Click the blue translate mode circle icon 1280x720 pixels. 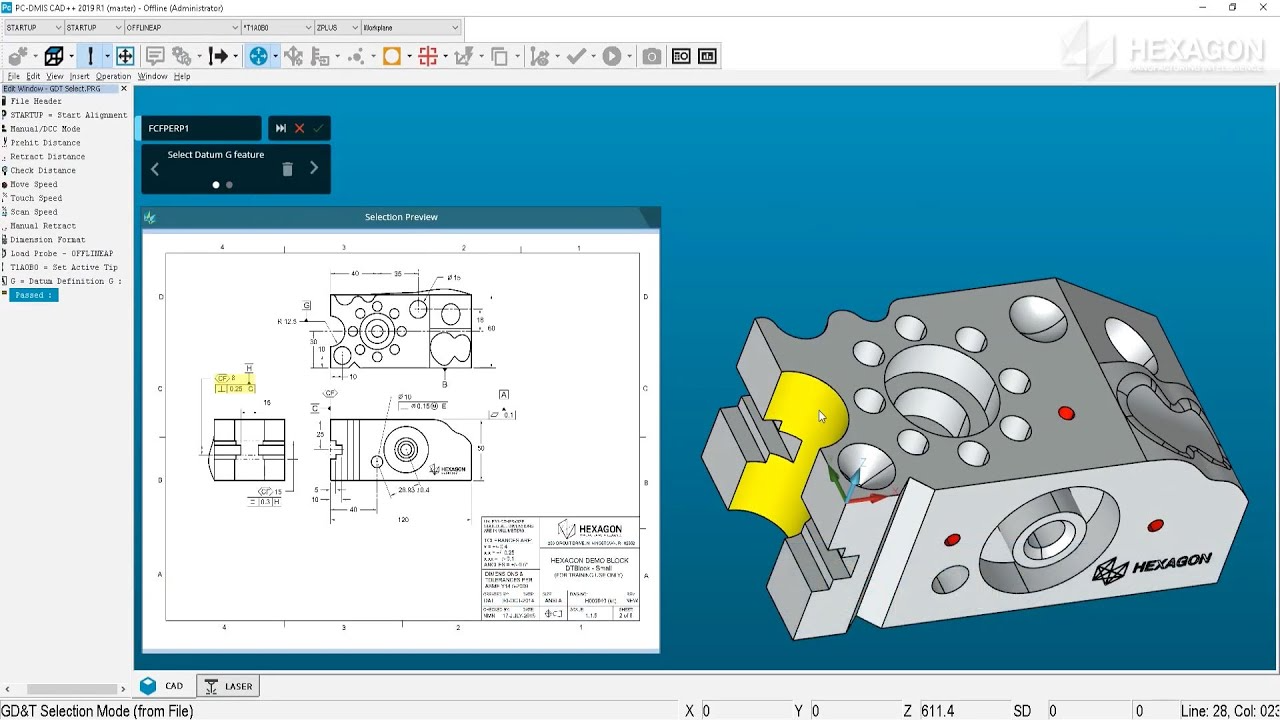pyautogui.click(x=258, y=56)
